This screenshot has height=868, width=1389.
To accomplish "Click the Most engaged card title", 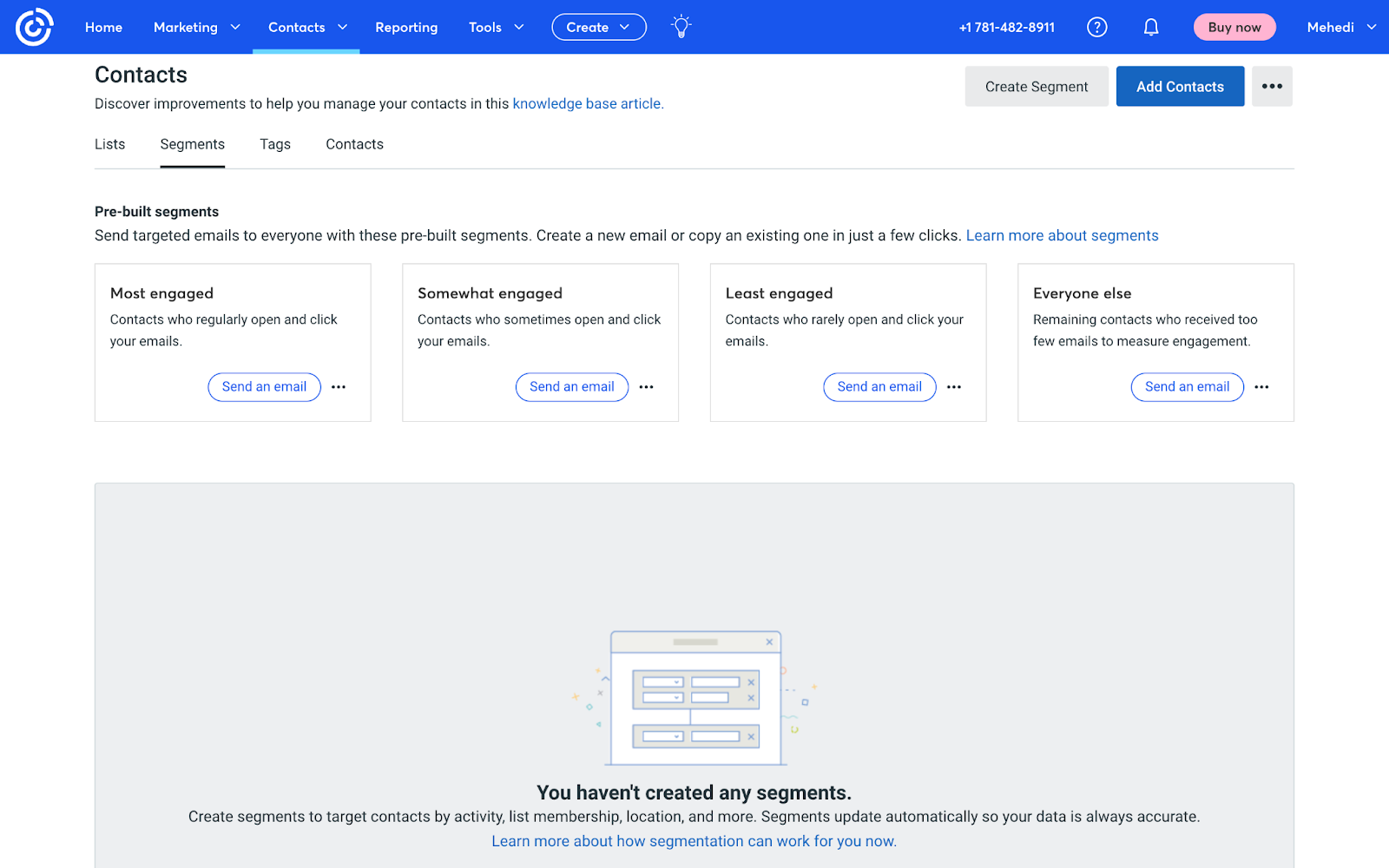I will (161, 293).
